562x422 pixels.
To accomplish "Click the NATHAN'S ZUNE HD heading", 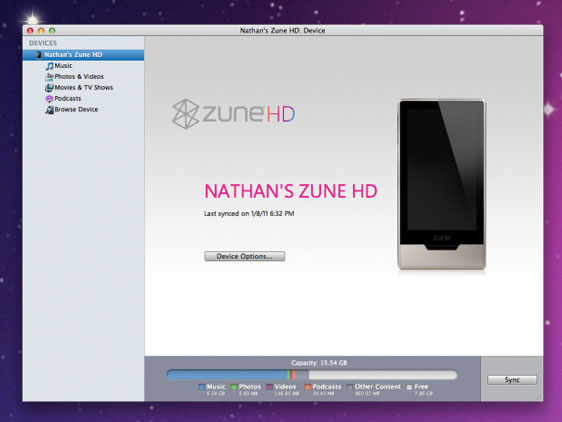I will (x=291, y=191).
